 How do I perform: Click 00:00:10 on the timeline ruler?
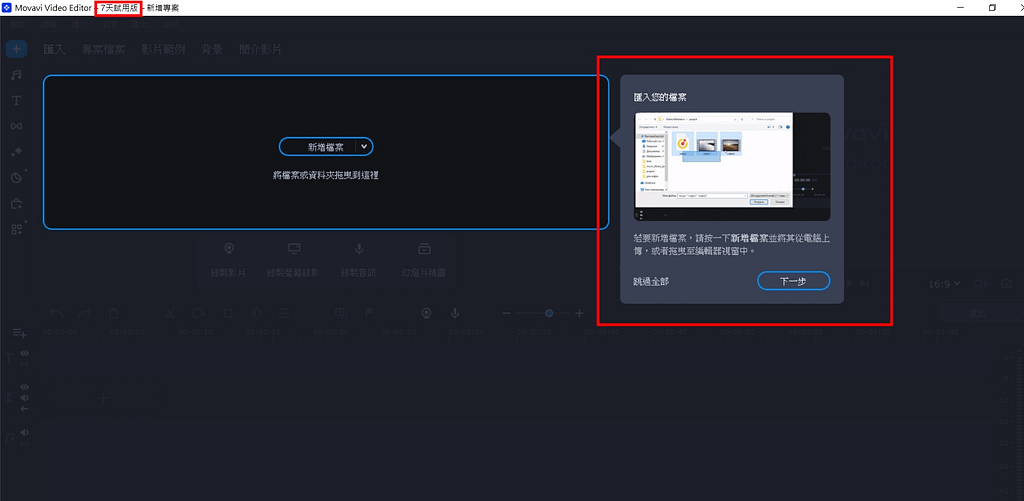click(195, 332)
